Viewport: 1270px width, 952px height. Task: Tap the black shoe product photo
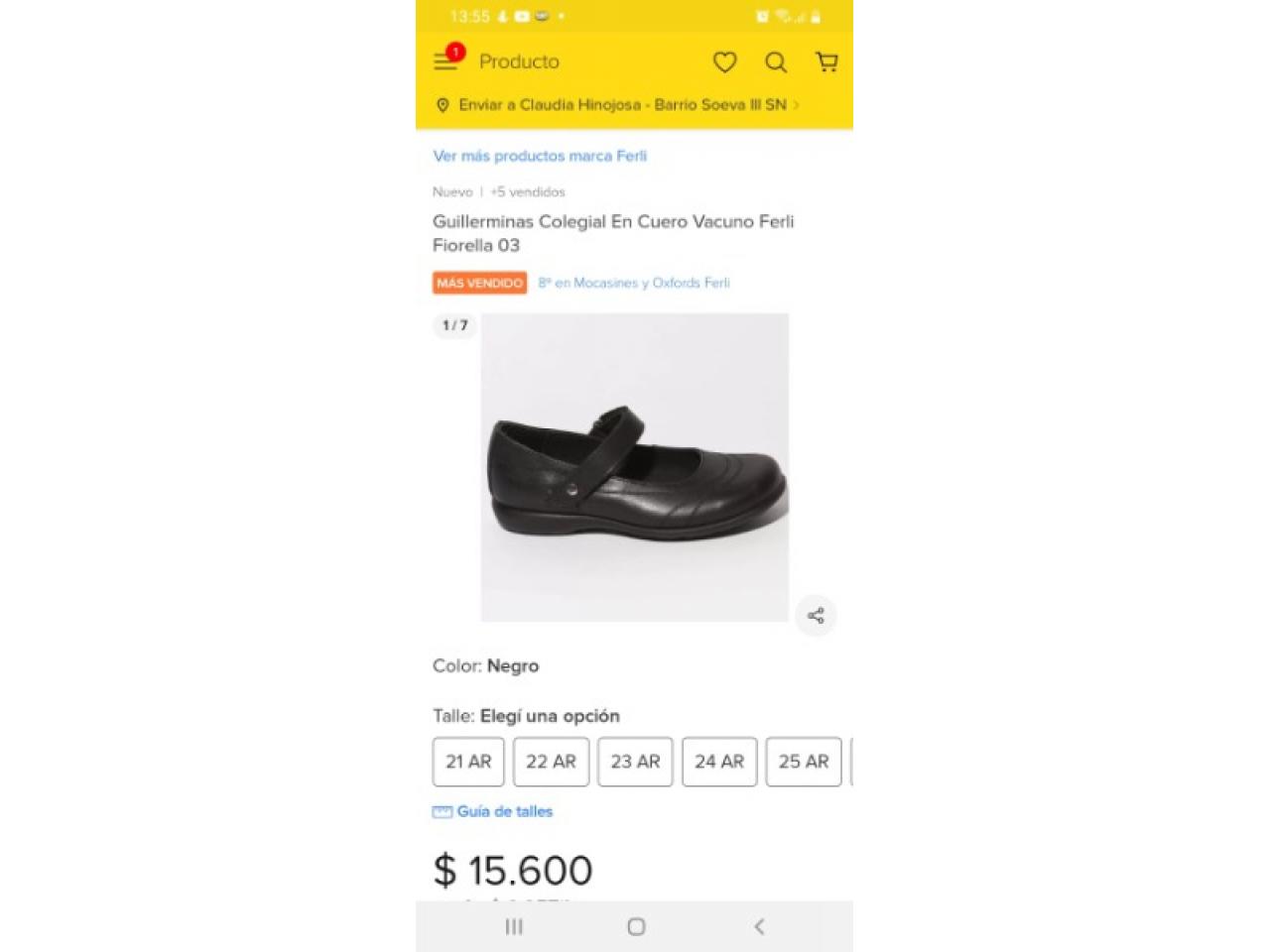click(x=635, y=468)
